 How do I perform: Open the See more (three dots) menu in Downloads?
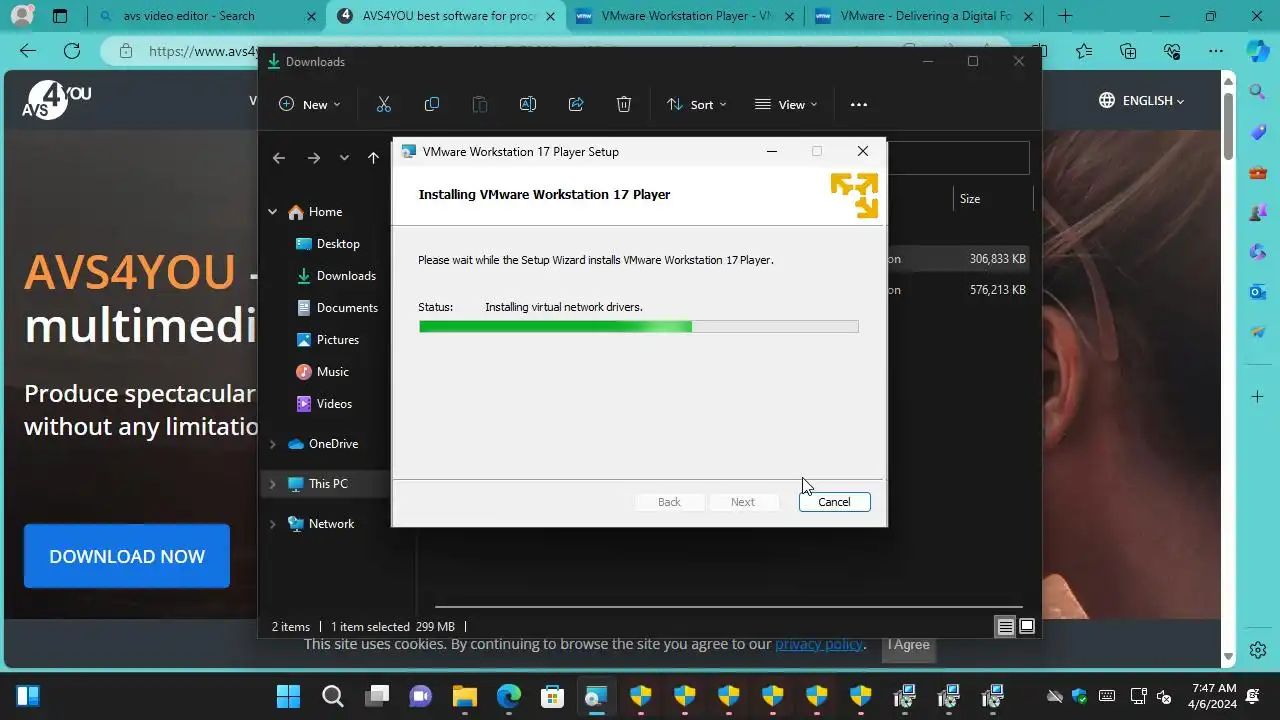pos(858,104)
